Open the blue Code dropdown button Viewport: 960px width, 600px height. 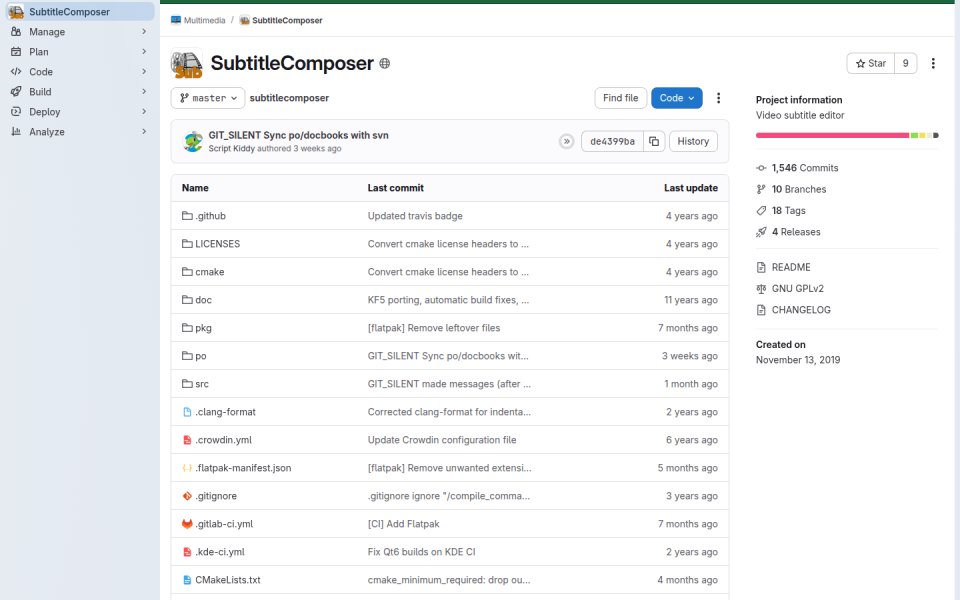click(677, 98)
